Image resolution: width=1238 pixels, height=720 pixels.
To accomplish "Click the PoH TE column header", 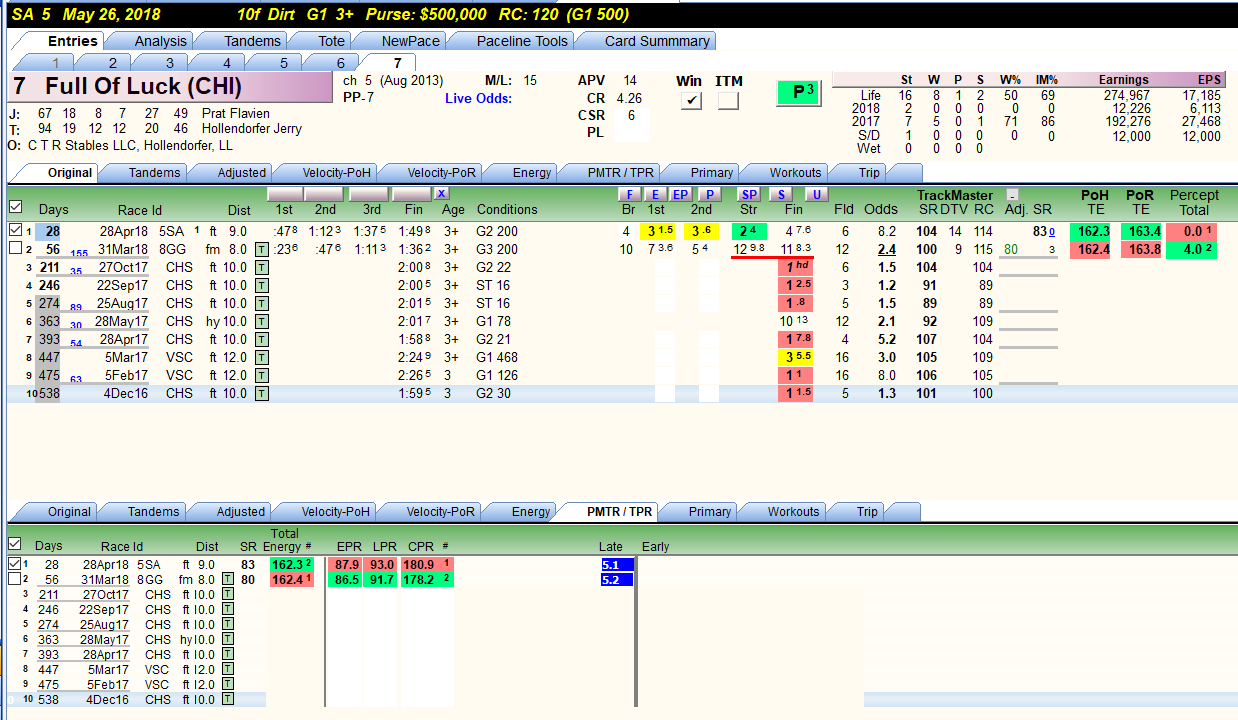I will pos(1094,202).
